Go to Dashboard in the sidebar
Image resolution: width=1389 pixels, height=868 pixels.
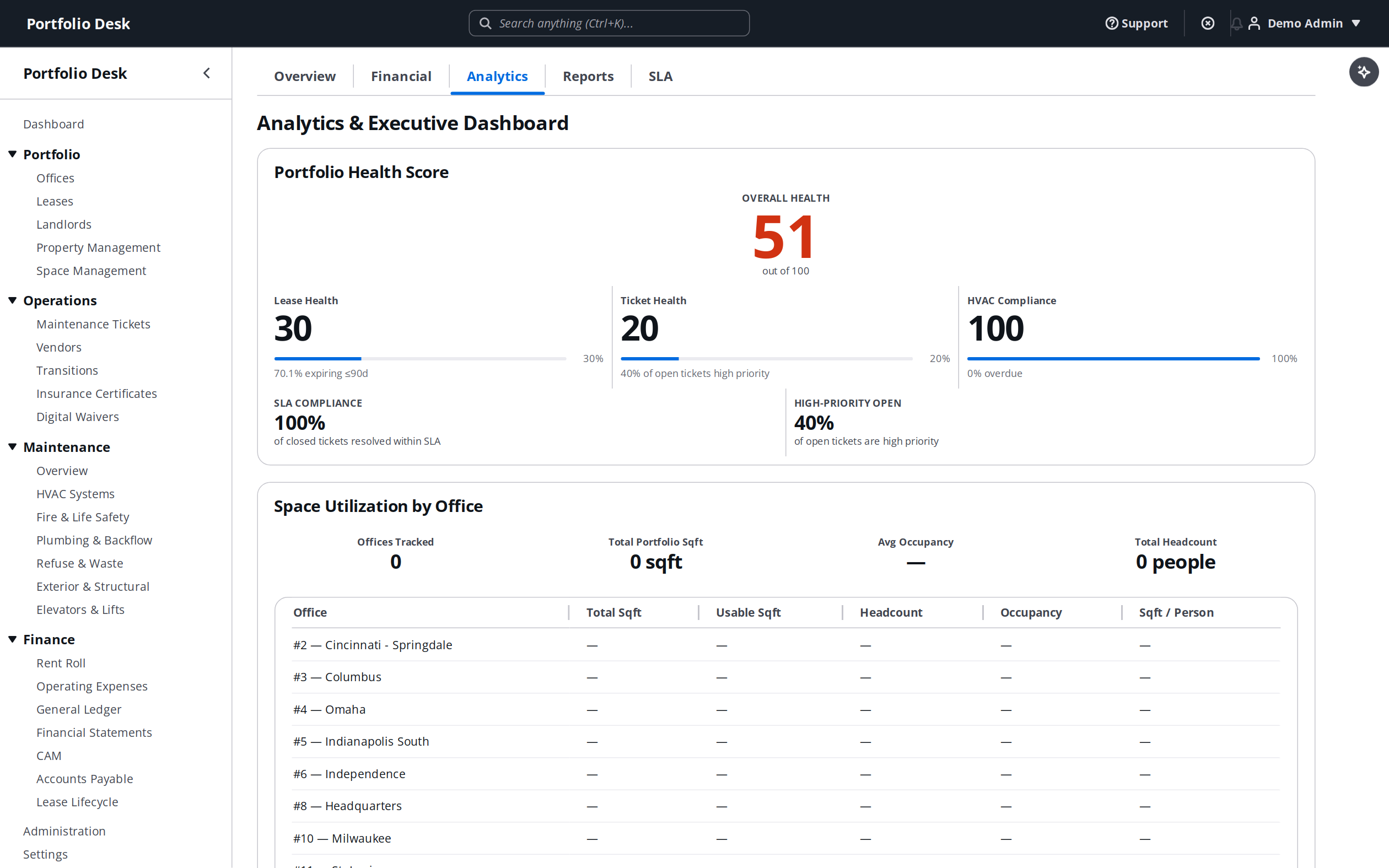[x=53, y=124]
